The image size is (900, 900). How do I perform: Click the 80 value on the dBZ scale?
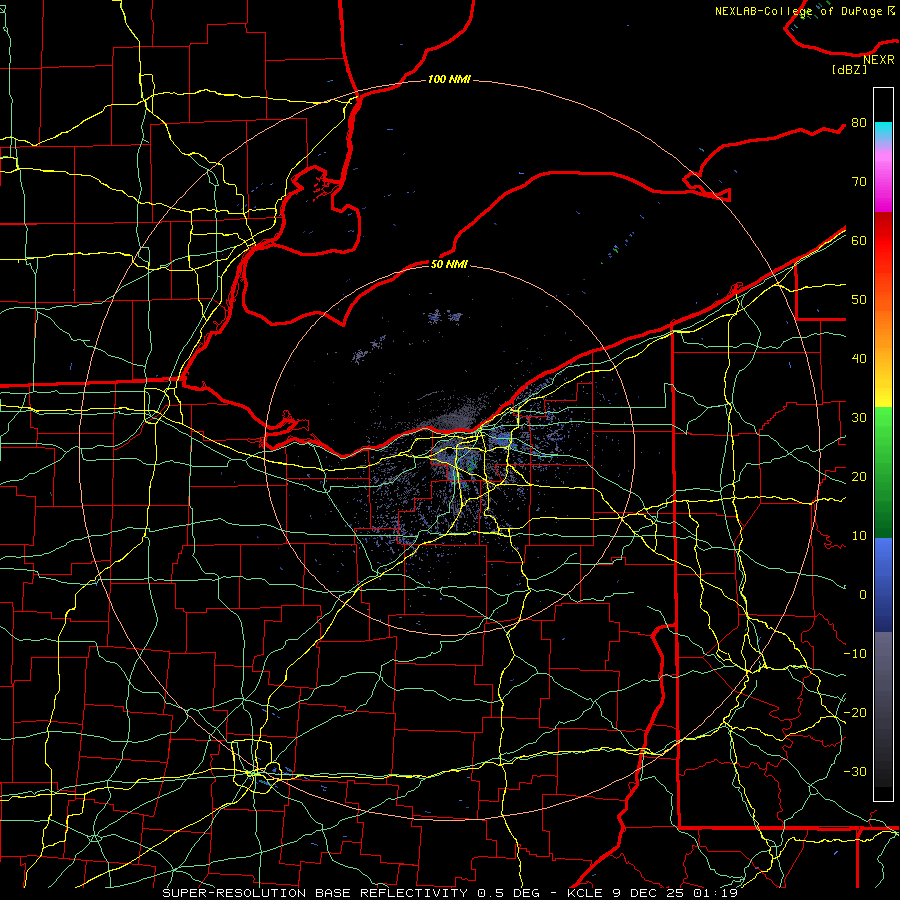click(x=859, y=122)
